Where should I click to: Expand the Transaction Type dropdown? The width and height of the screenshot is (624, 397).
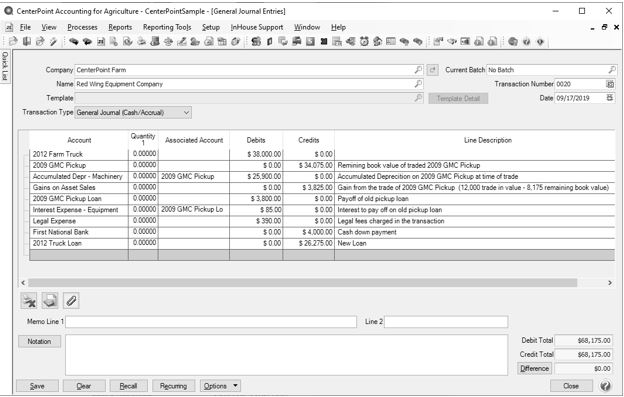pyautogui.click(x=186, y=113)
